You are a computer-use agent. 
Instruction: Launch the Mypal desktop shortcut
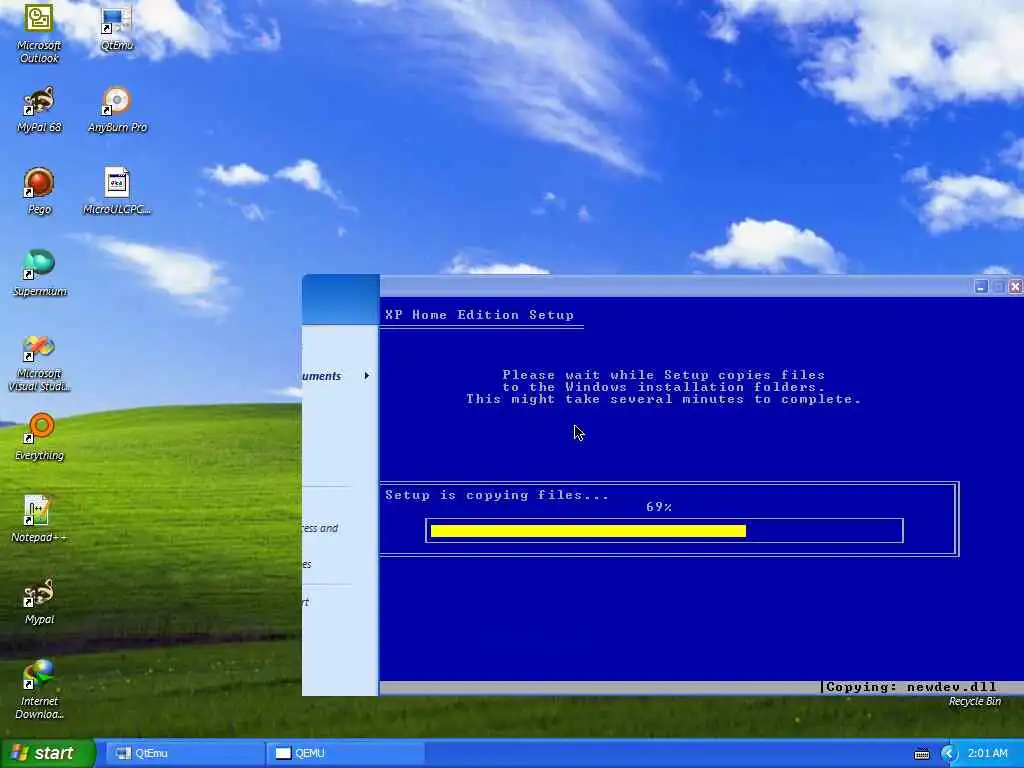point(39,601)
